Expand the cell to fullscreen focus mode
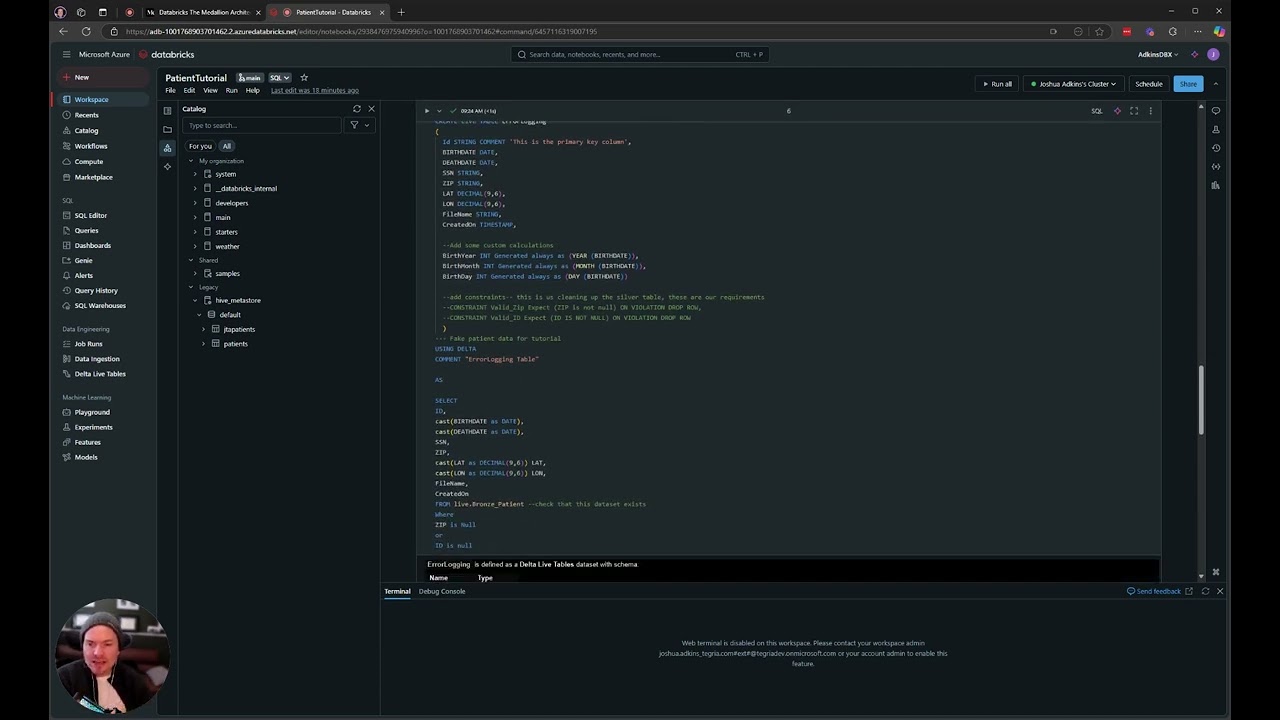This screenshot has height=720, width=1280. tap(1134, 111)
